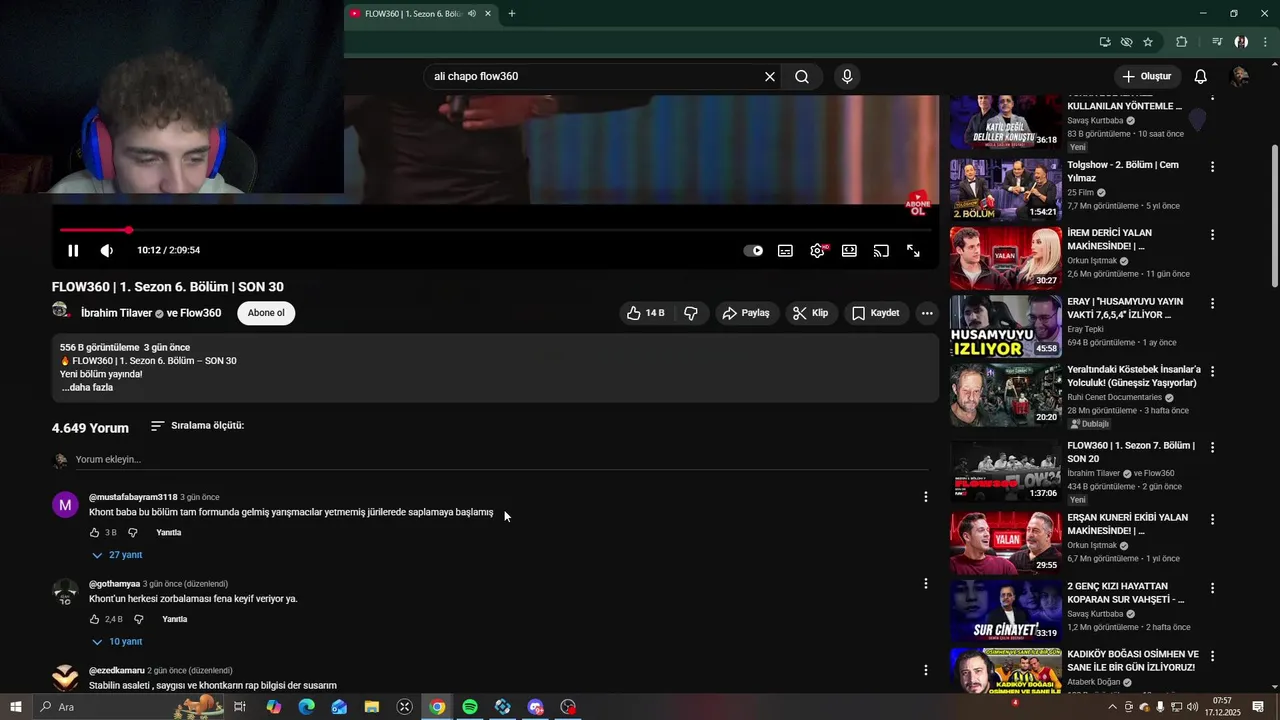Close the FLOW360 browser tab
The width and height of the screenshot is (1280, 720).
tap(488, 14)
